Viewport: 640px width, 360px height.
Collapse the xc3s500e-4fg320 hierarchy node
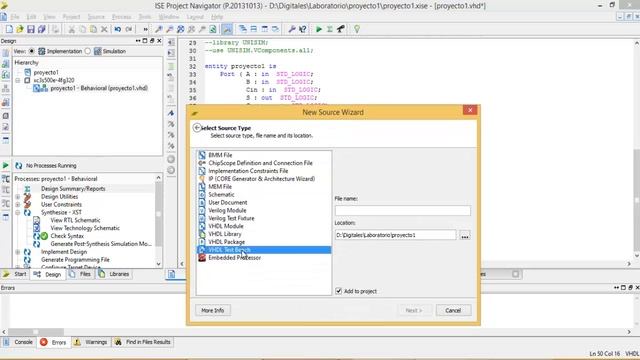coord(18,80)
